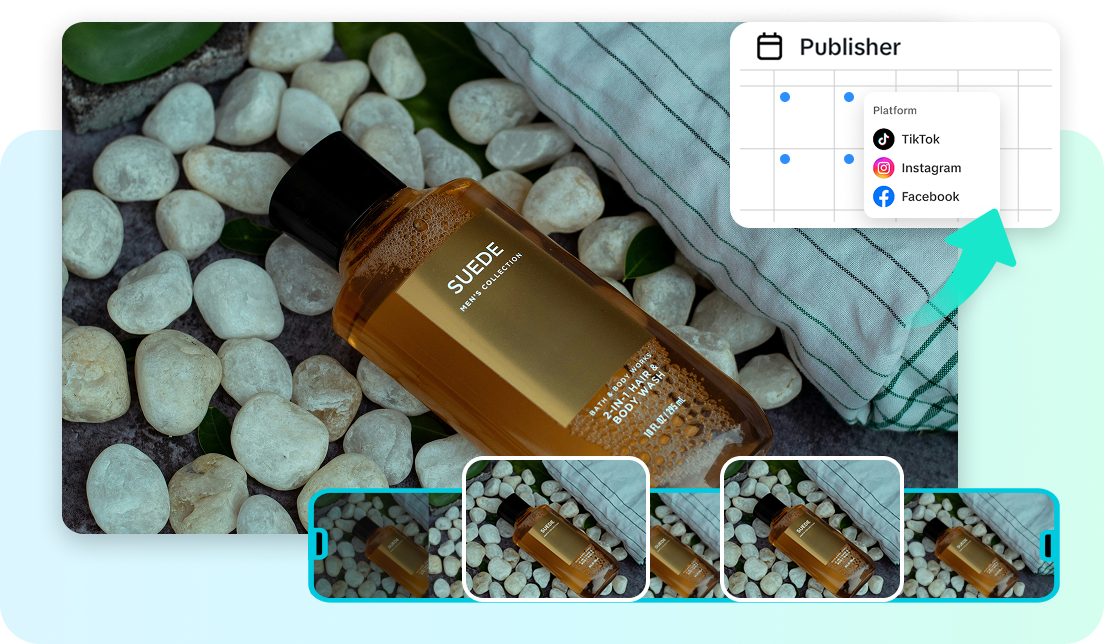Select Instagram in the Platform list
Image resolution: width=1104 pixels, height=644 pixels.
point(917,168)
